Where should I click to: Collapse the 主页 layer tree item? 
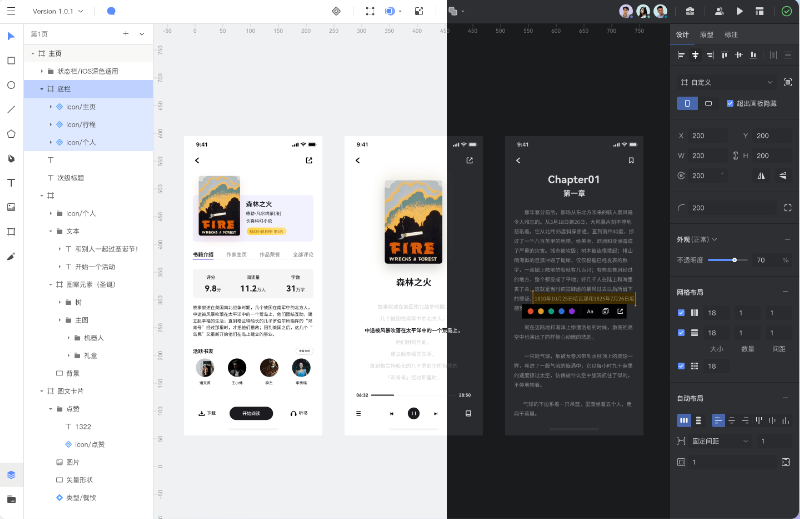pyautogui.click(x=33, y=54)
